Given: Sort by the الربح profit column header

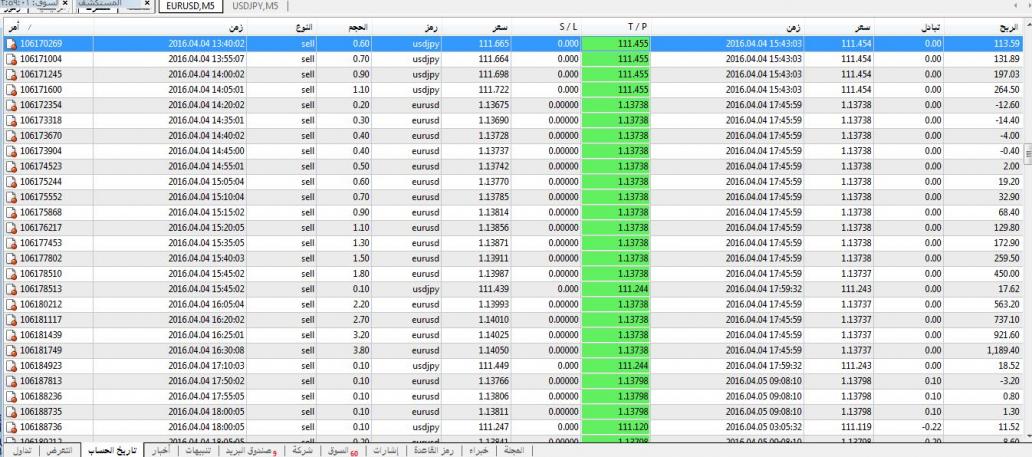Looking at the screenshot, I should pos(983,28).
